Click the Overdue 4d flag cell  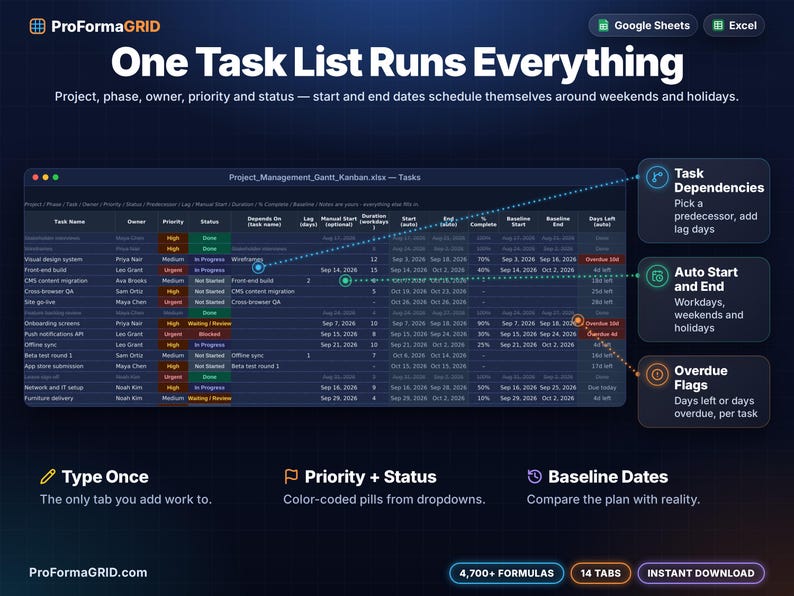602,334
